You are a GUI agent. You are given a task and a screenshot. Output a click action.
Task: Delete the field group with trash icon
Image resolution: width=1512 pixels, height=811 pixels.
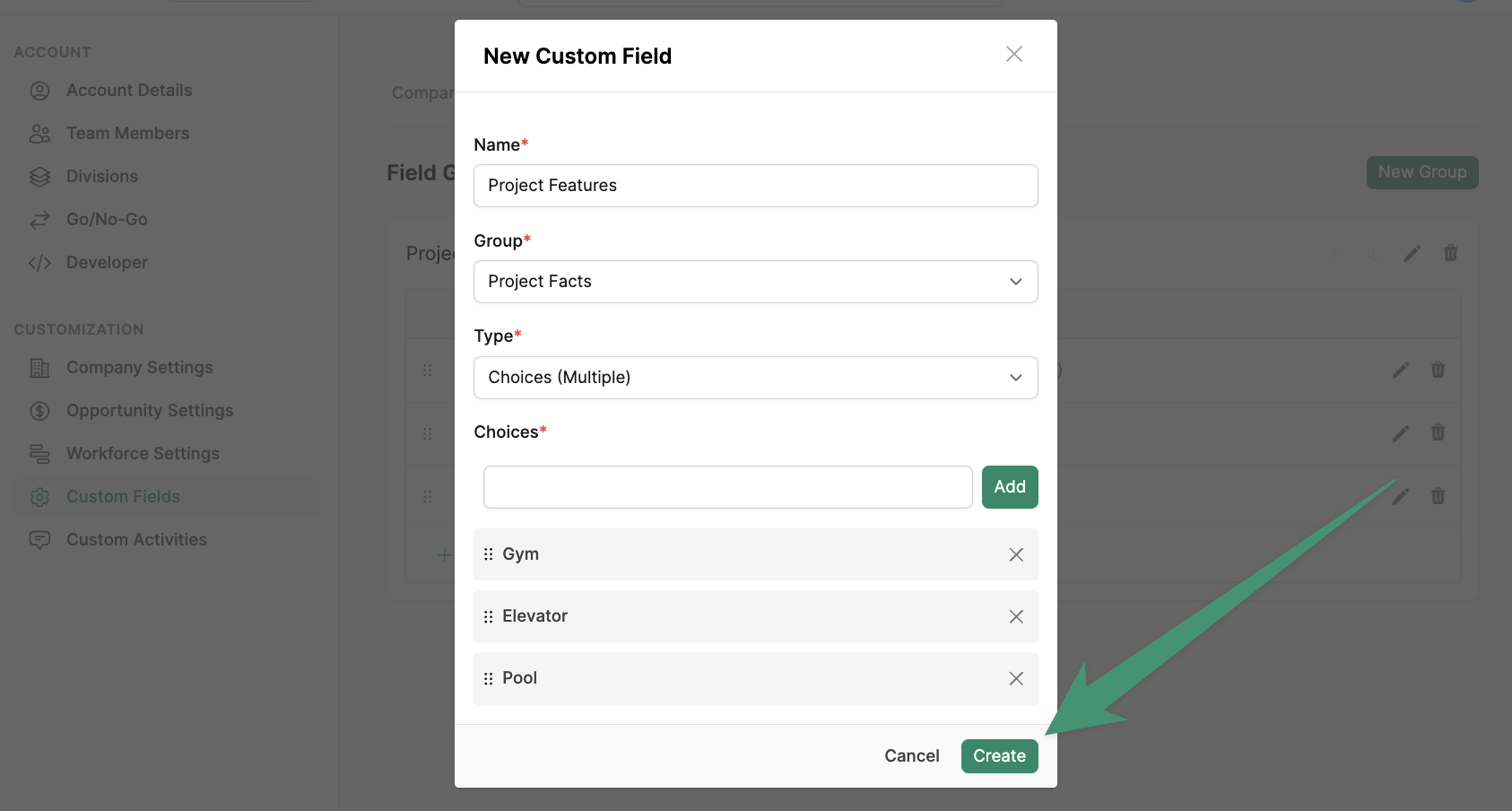pyautogui.click(x=1450, y=253)
